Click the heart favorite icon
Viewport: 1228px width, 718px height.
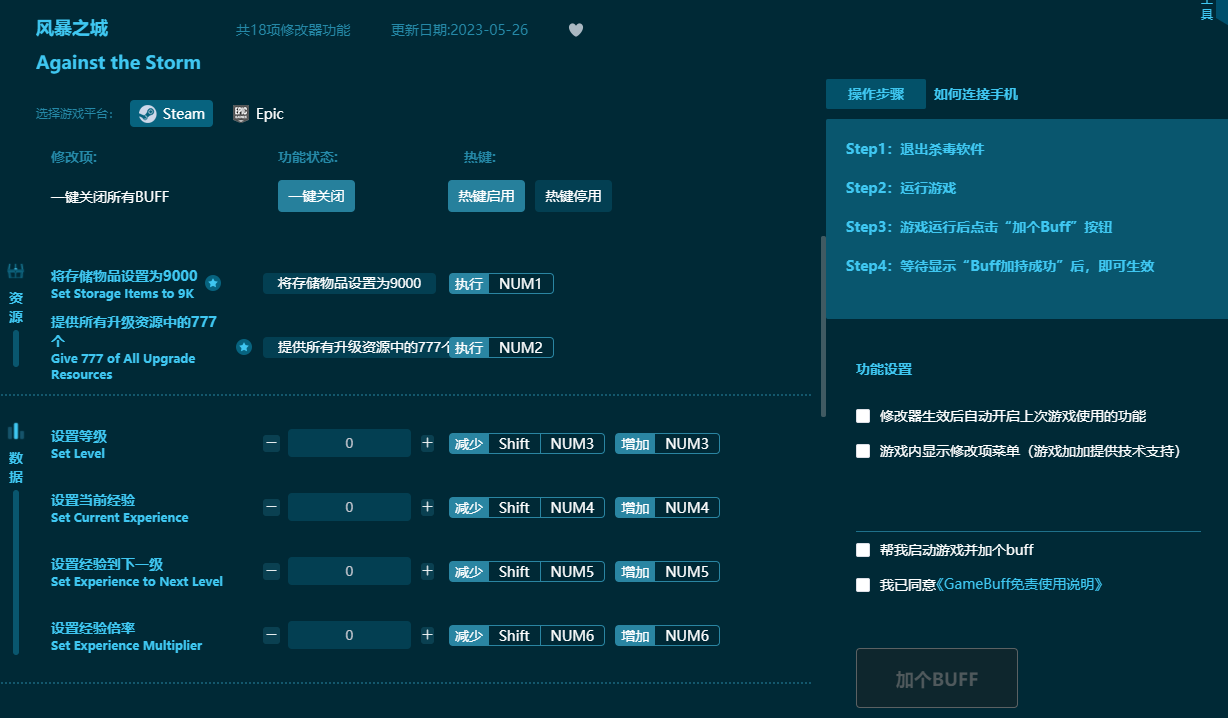(x=575, y=30)
